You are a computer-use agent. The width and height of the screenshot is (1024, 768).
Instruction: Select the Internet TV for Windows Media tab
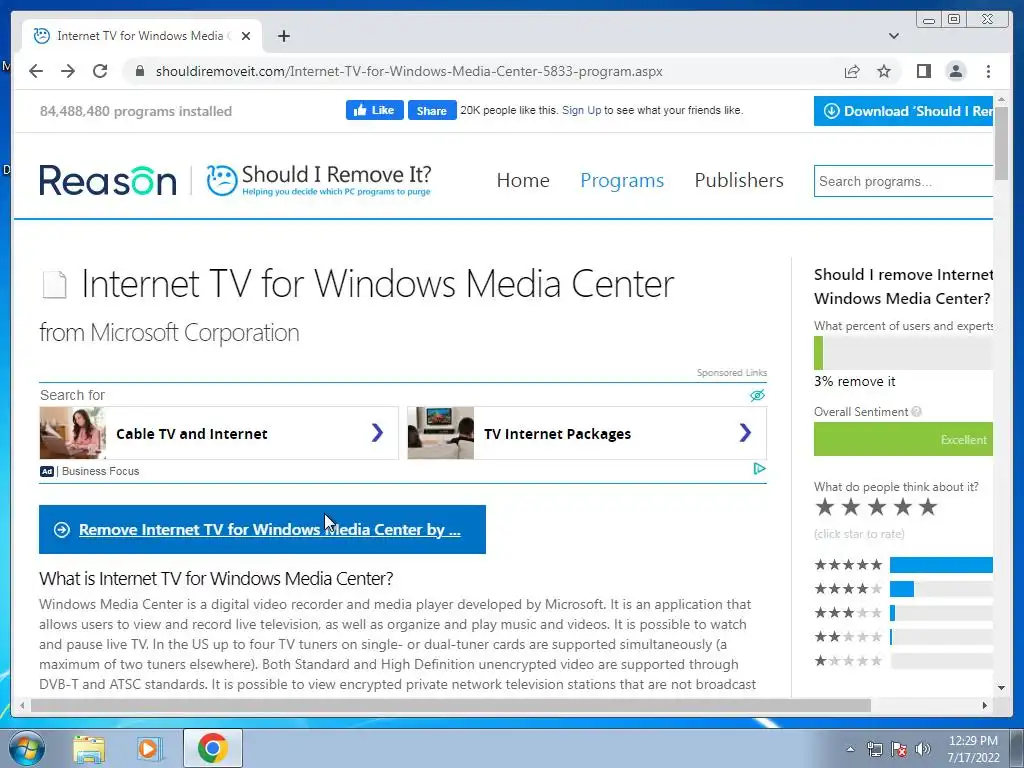(x=142, y=36)
